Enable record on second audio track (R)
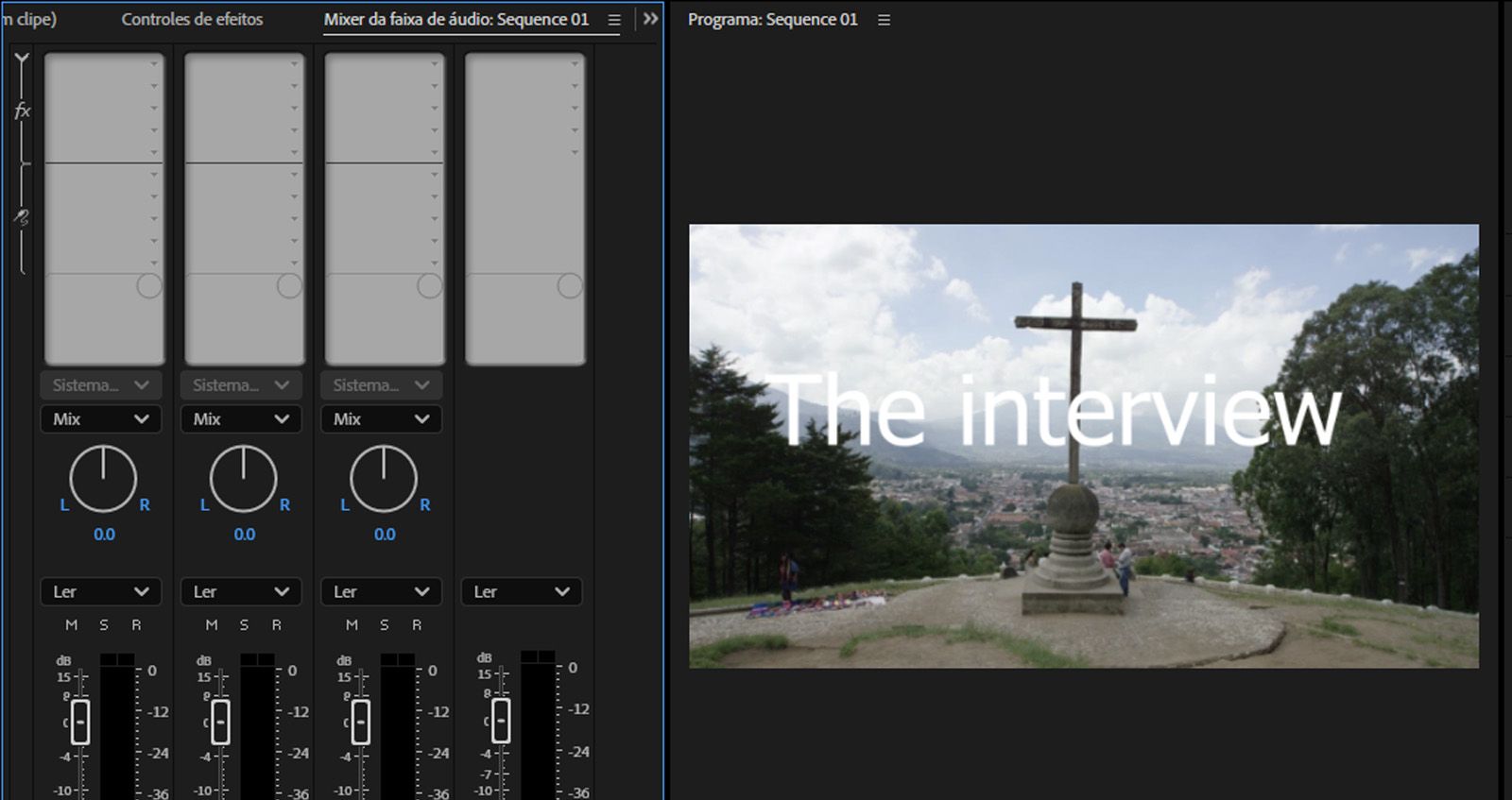The image size is (1512, 800). click(x=276, y=625)
